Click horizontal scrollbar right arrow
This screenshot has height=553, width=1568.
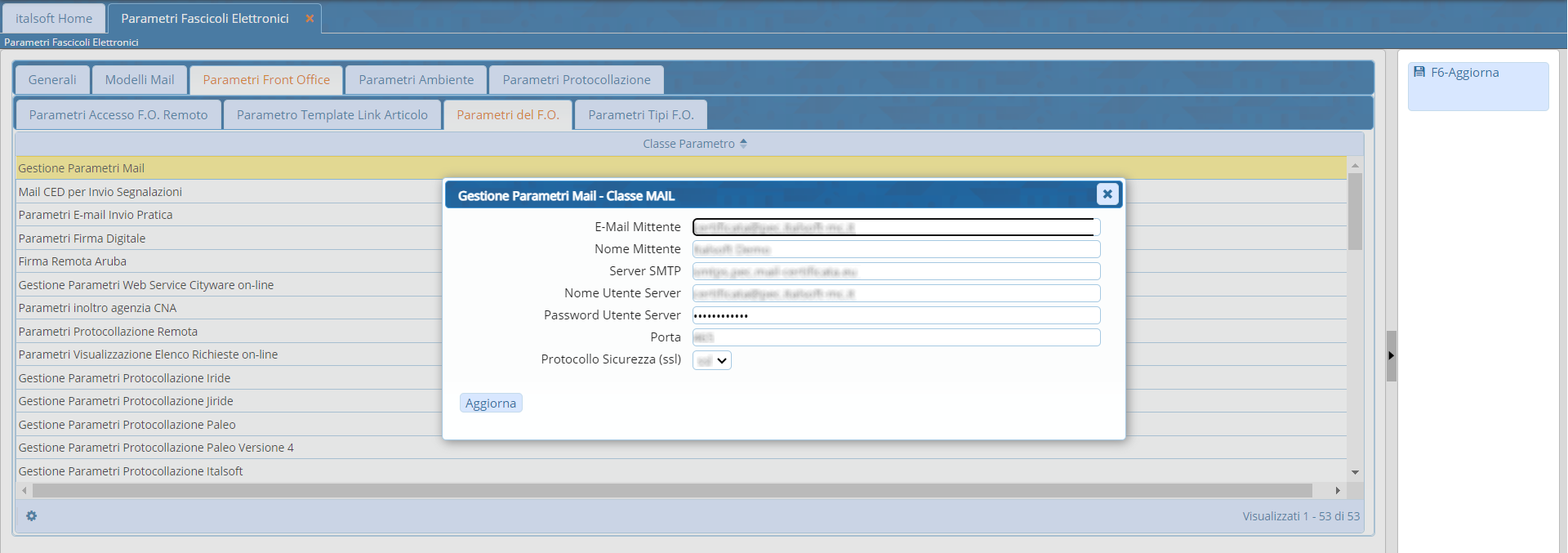tap(1337, 491)
